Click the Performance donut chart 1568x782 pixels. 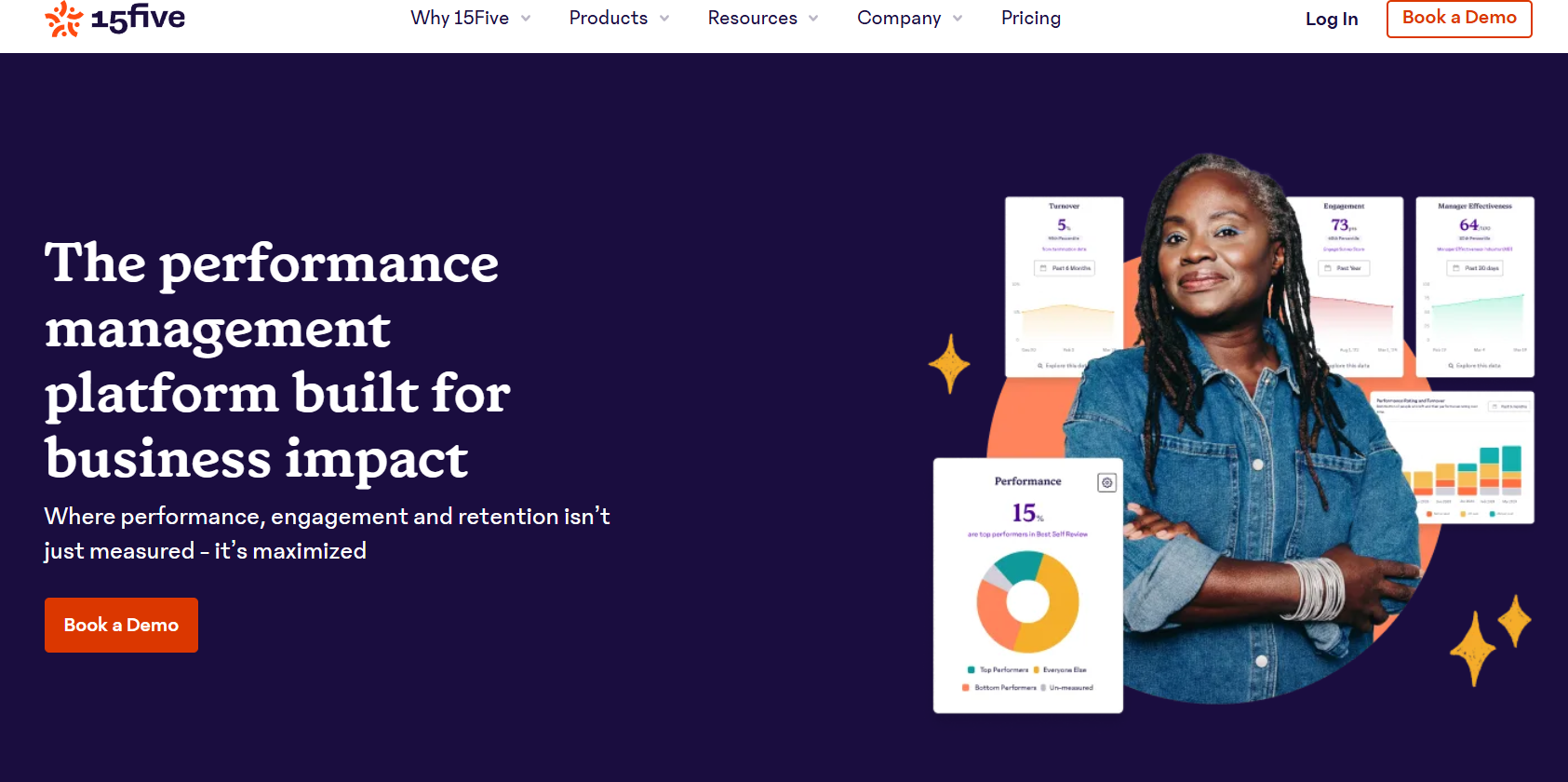point(1027,601)
